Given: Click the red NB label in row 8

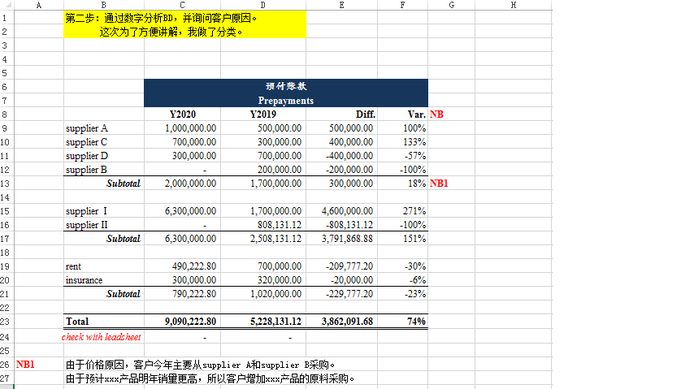Looking at the screenshot, I should pos(437,114).
